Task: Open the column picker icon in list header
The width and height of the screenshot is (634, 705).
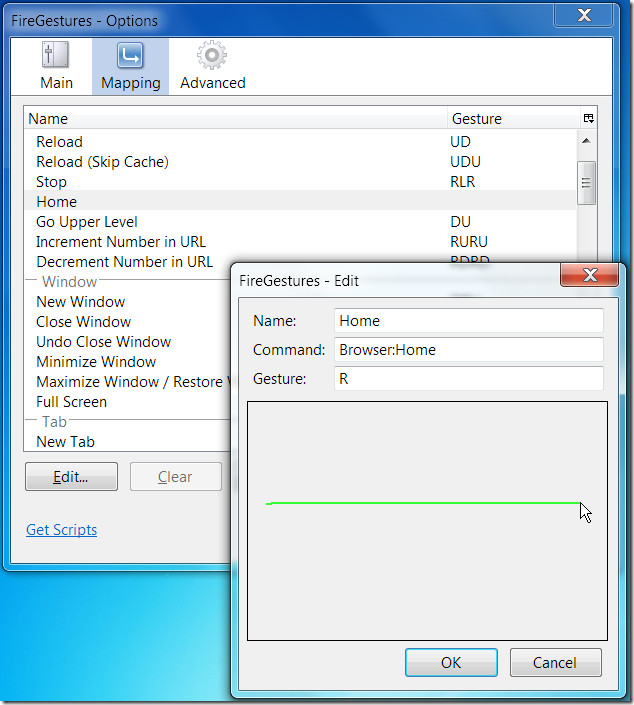Action: point(588,118)
